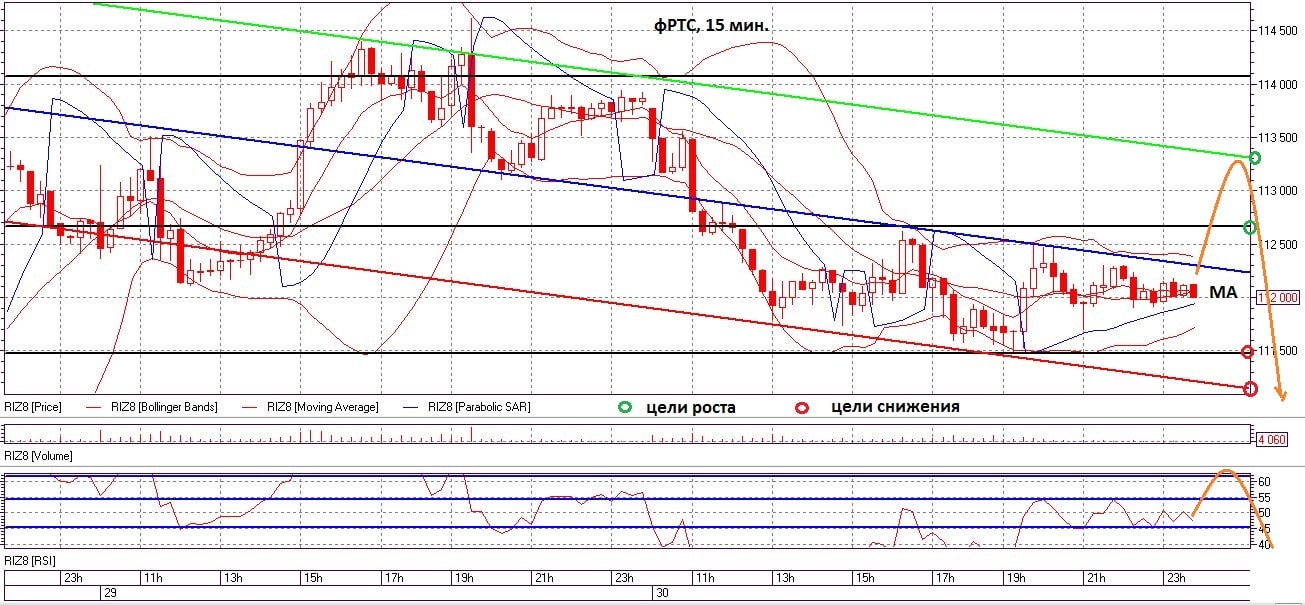Select the RIZ8 [Price] legend entry

[31, 407]
